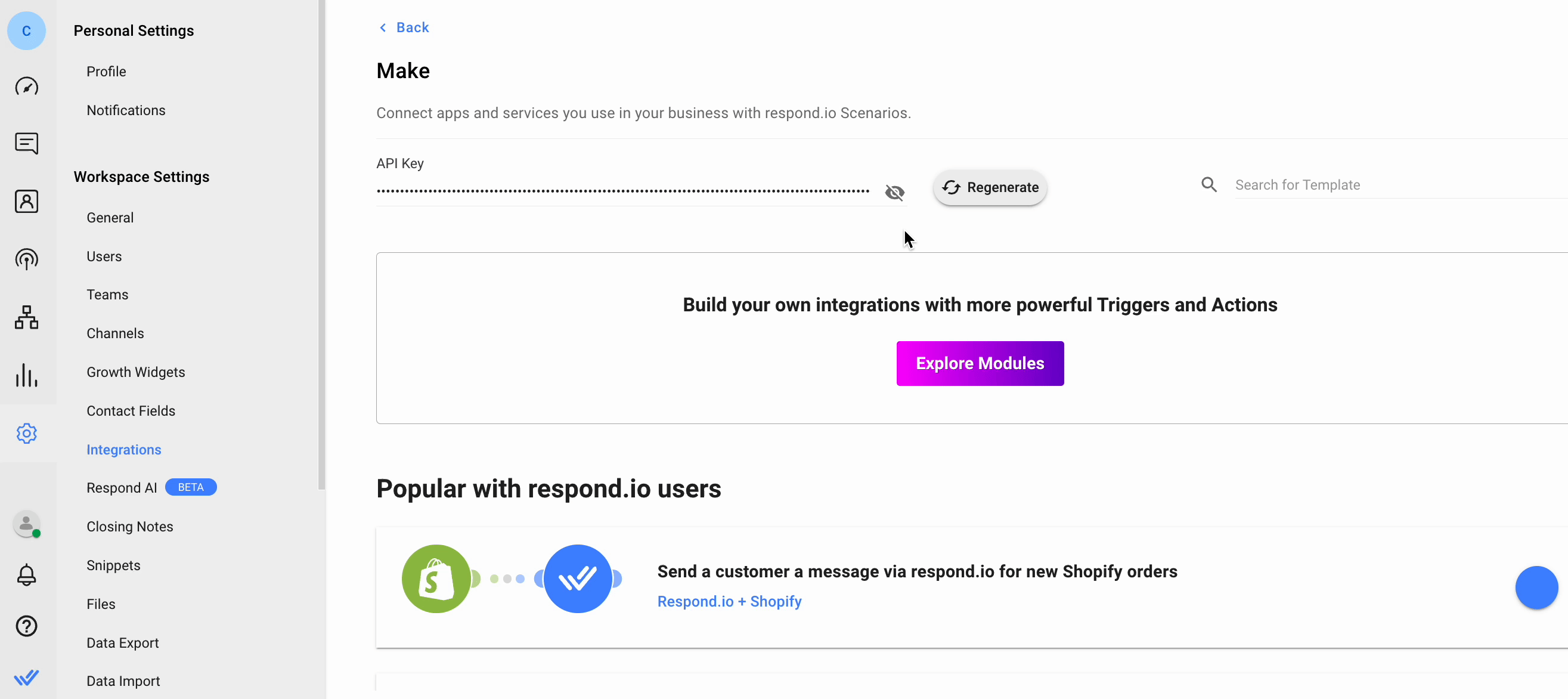Viewport: 1568px width, 699px height.
Task: Click the Notifications bell icon
Action: [27, 574]
